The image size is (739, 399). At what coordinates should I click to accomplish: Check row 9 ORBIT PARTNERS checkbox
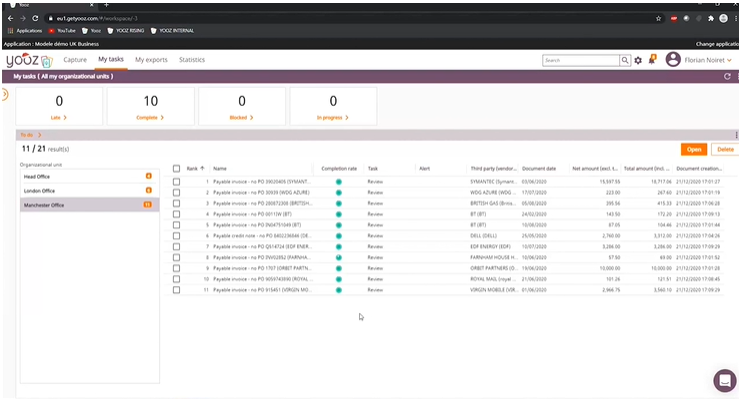[x=176, y=269]
